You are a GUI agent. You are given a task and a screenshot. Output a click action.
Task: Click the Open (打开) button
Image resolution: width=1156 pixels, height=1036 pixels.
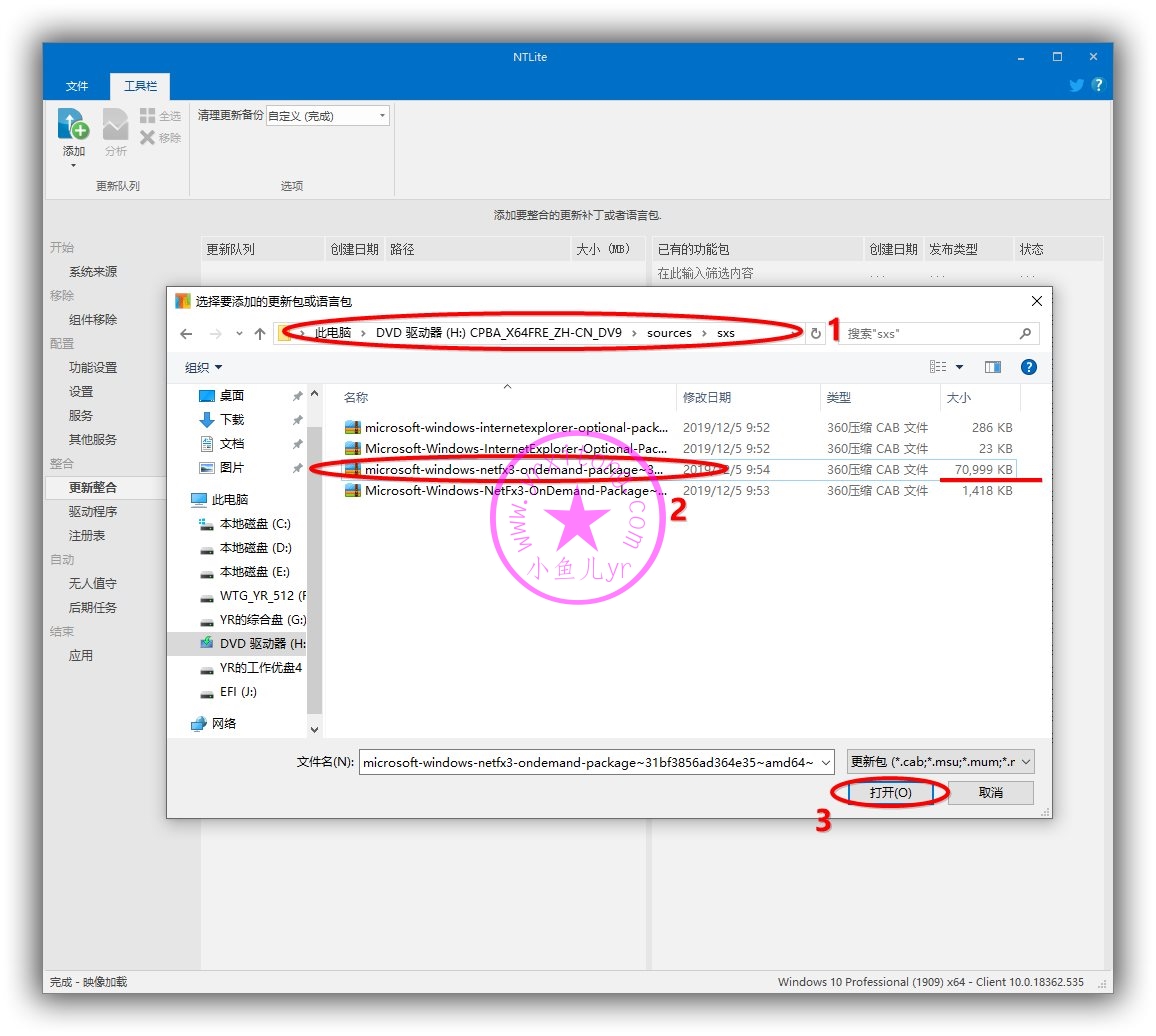(x=891, y=793)
